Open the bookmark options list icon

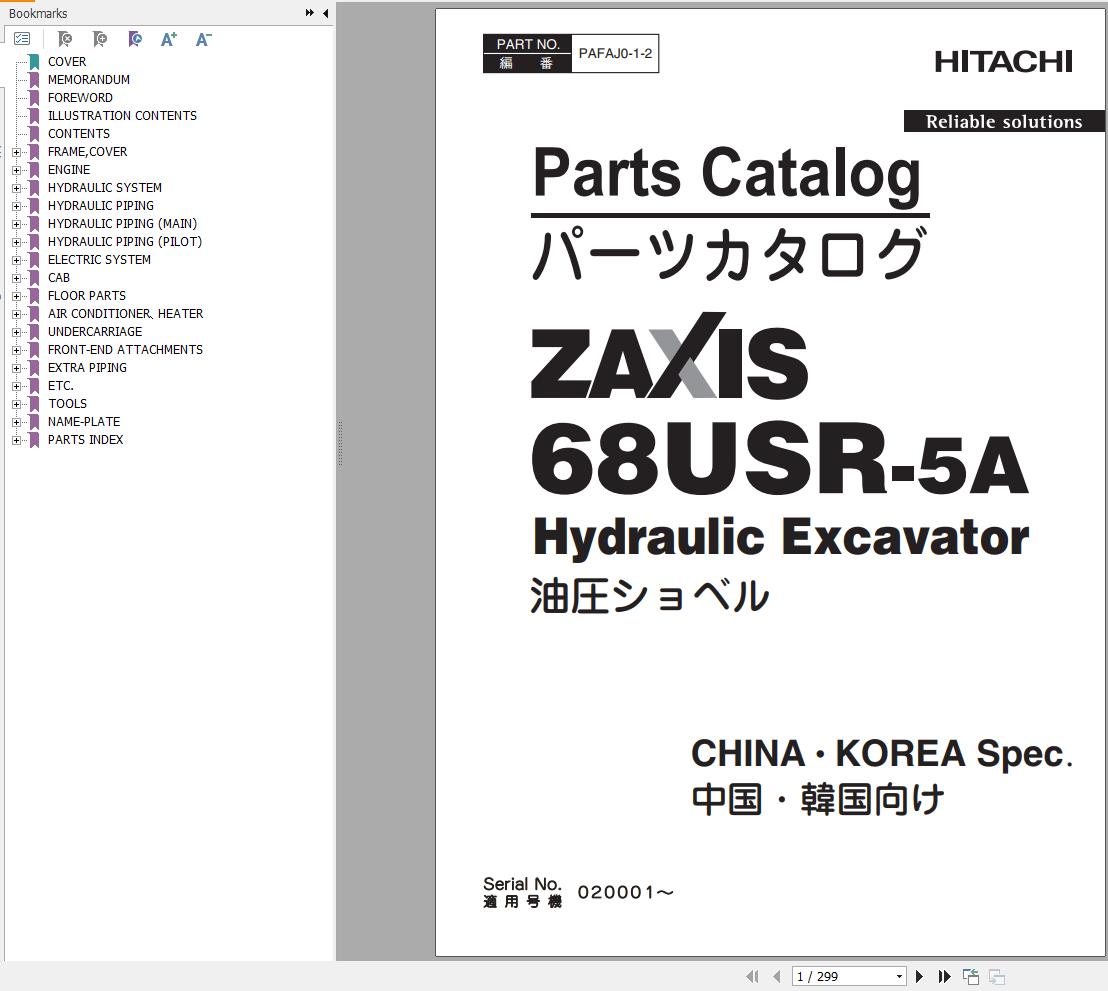click(22, 39)
